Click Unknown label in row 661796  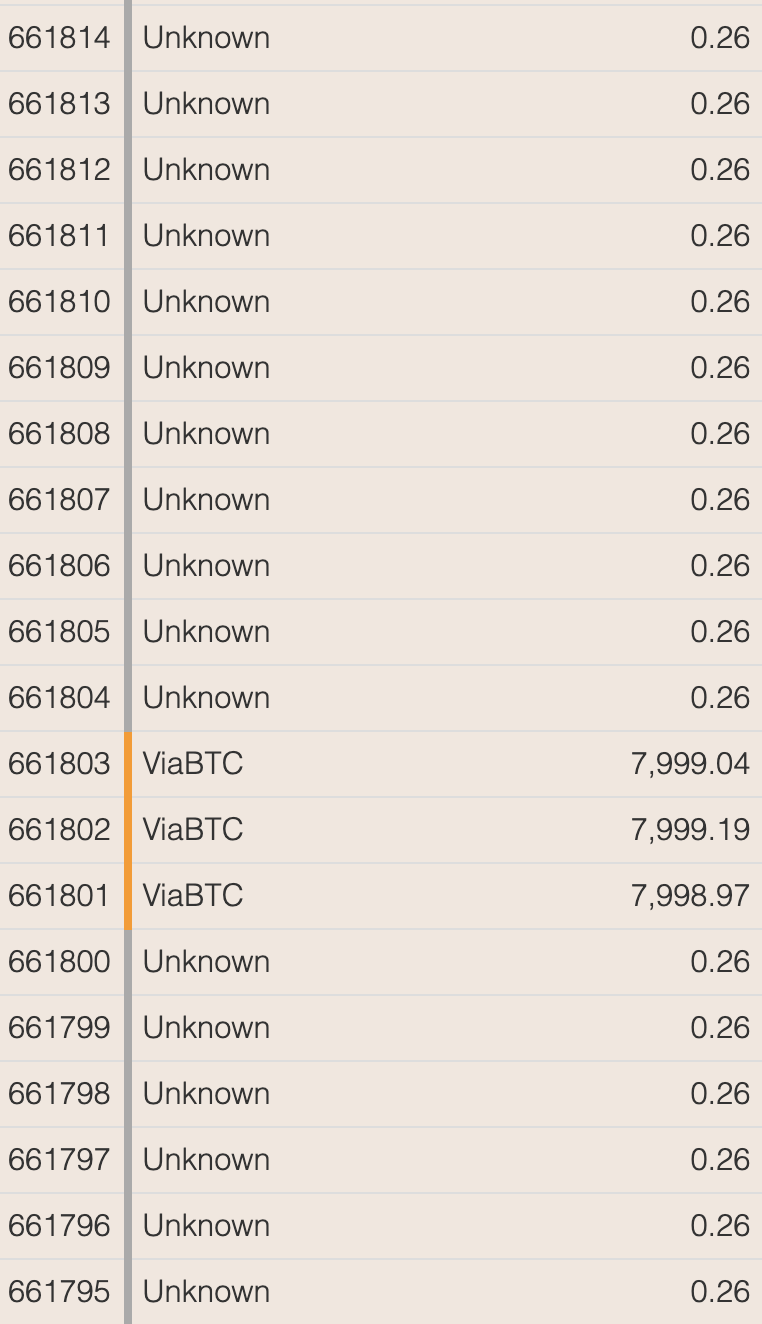coord(206,1226)
